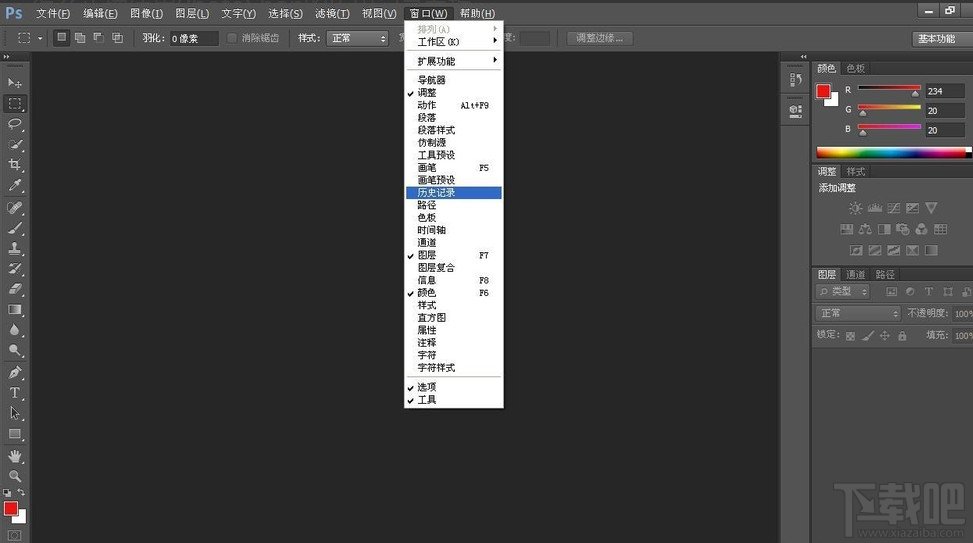The width and height of the screenshot is (973, 543).
Task: Select the History Brush tool
Action: 15,269
